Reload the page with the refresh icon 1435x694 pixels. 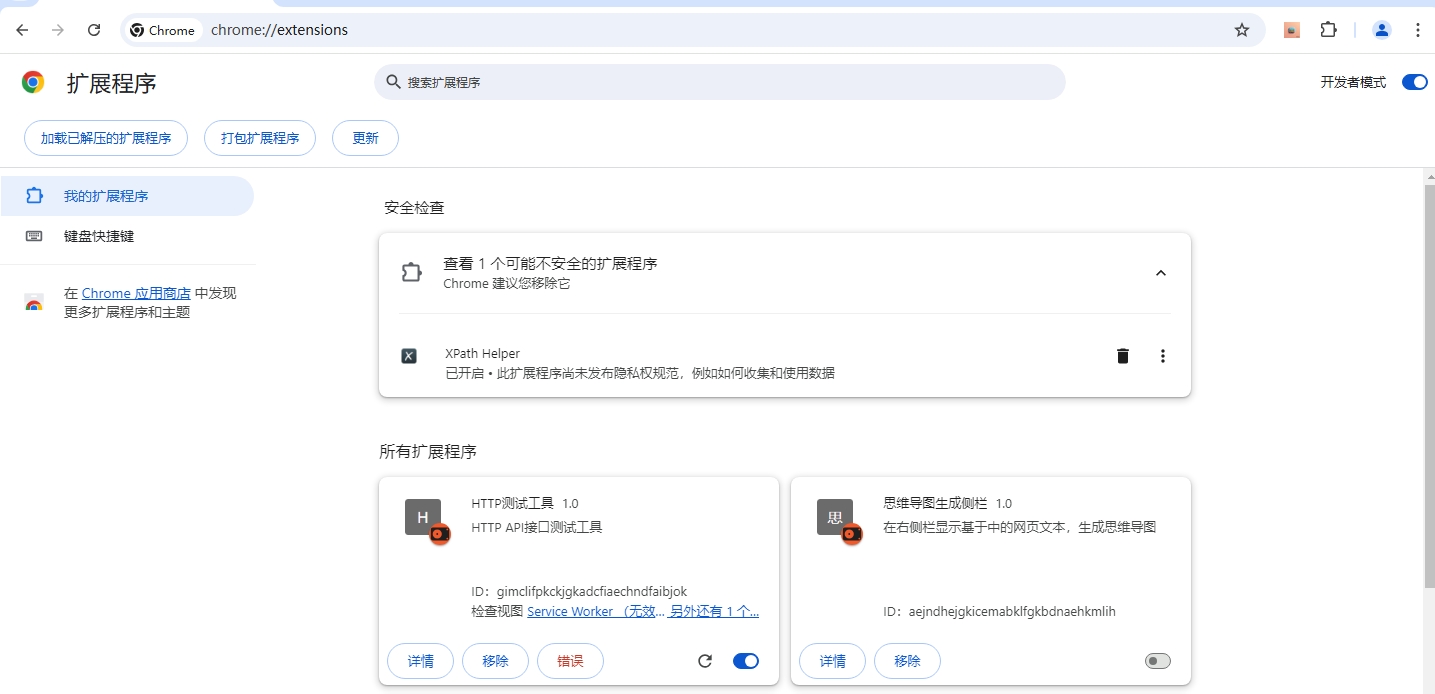(94, 30)
